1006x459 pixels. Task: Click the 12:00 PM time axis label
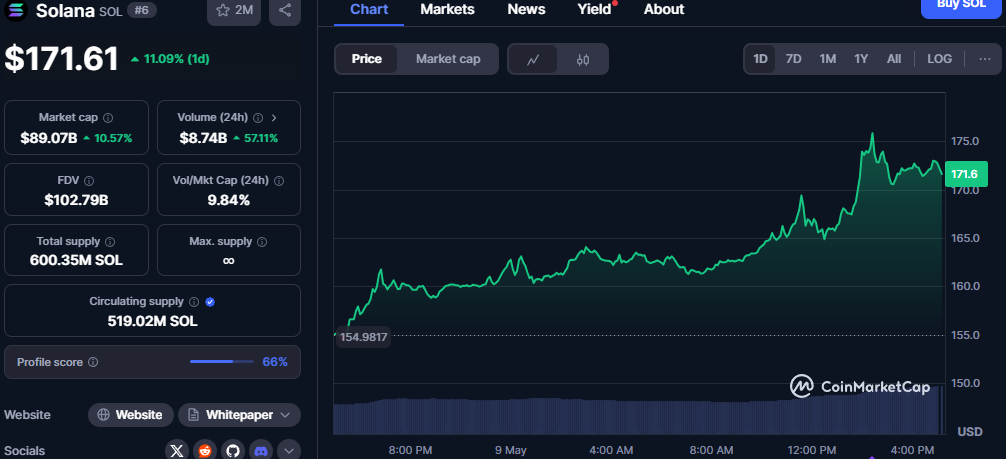[810, 450]
